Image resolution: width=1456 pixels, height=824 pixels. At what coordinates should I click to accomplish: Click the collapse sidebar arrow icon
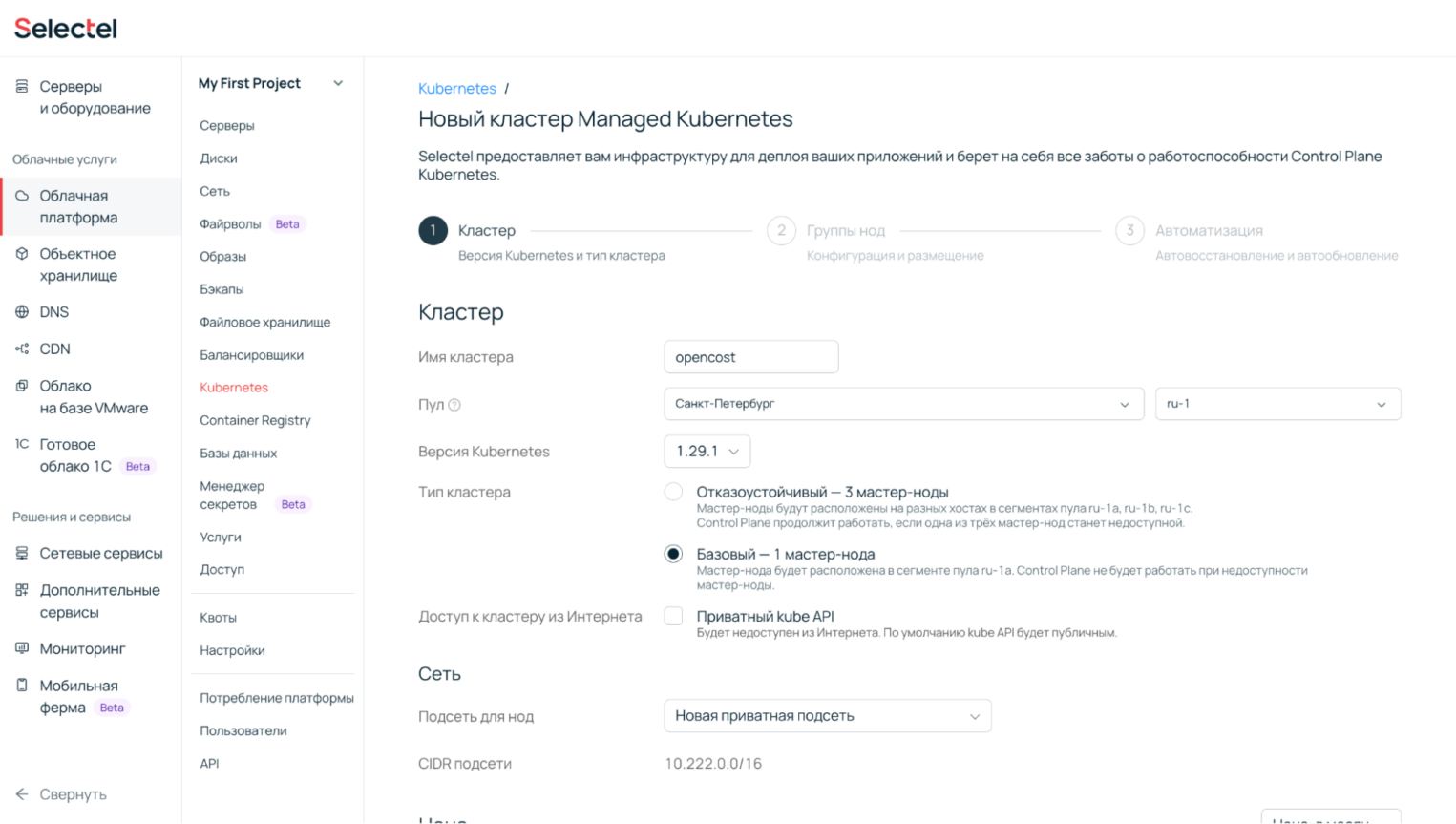tap(22, 794)
